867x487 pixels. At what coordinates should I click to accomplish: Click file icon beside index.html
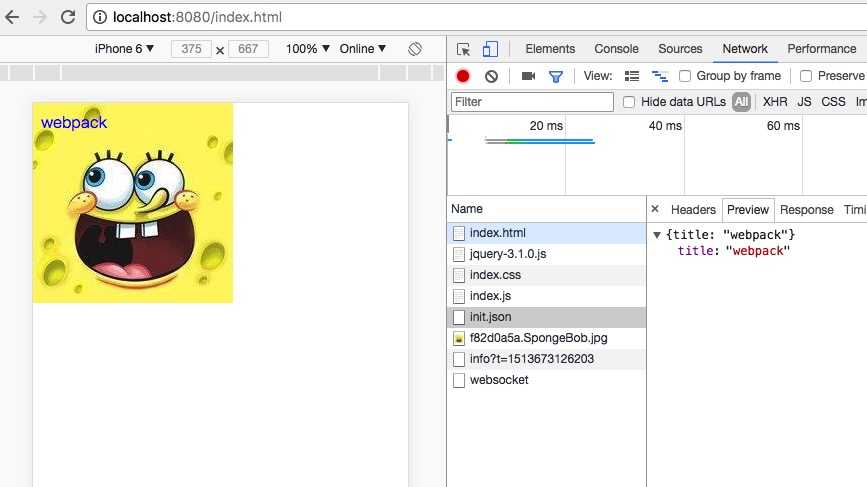[459, 233]
